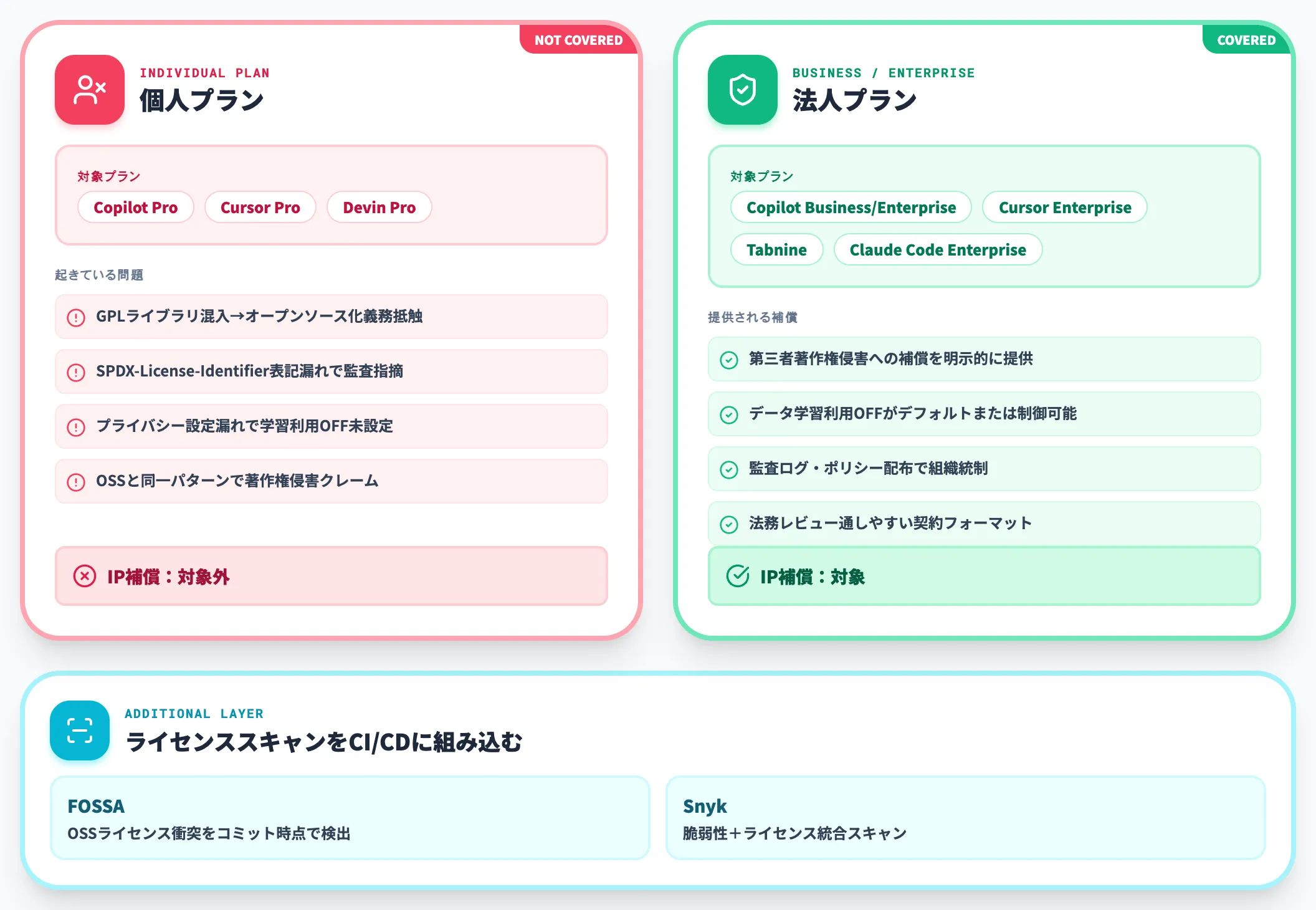Click 監査ログ・ポリシー配布で組織統制 text
This screenshot has height=910, width=1316.
pos(869,468)
